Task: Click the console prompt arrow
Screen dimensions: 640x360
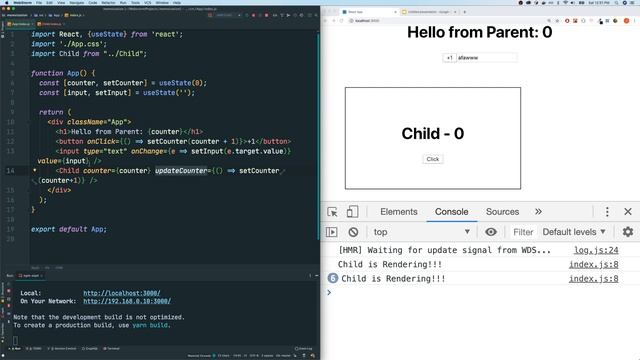Action: 329,292
